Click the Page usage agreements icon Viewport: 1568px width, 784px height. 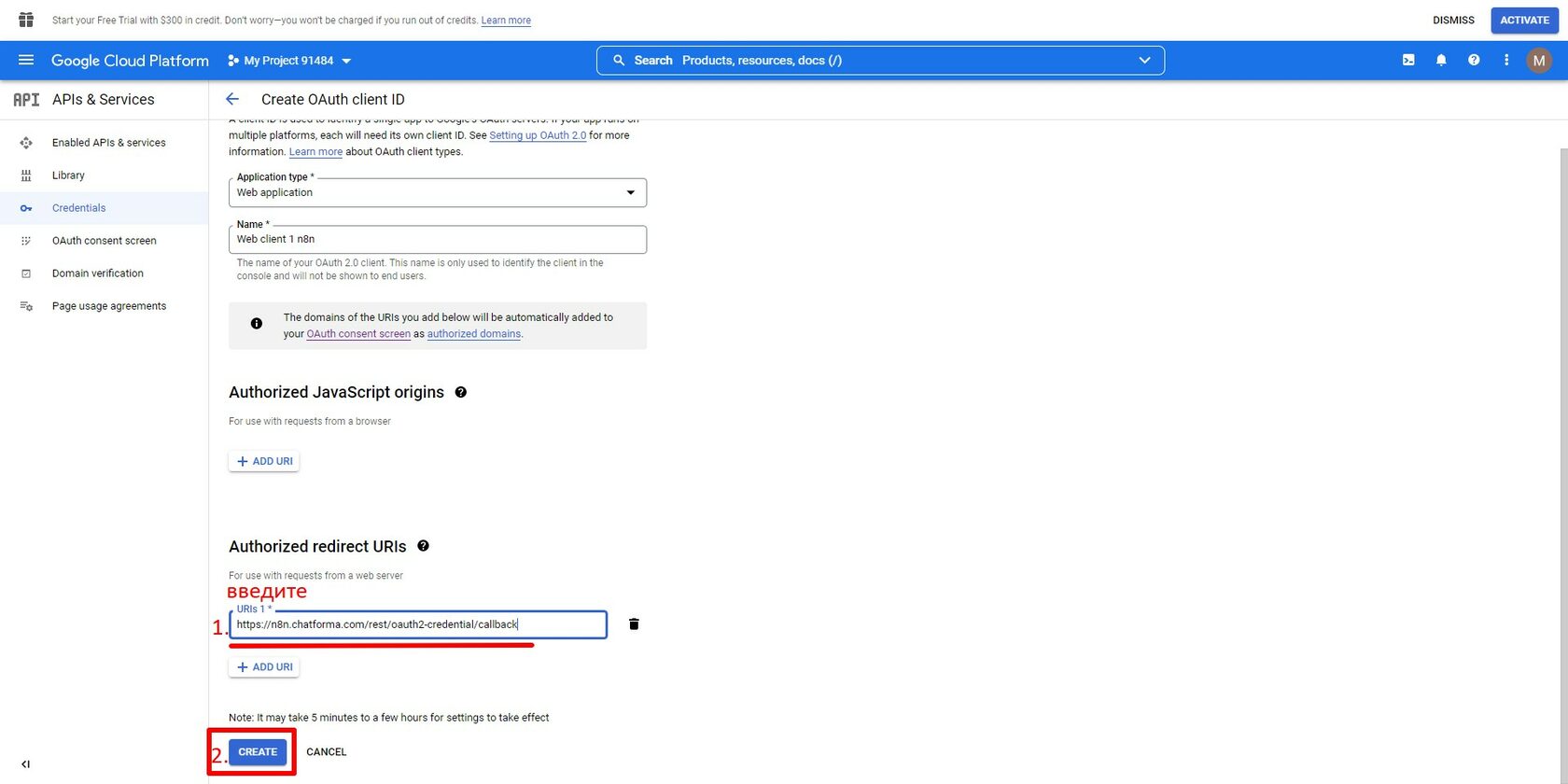click(26, 306)
